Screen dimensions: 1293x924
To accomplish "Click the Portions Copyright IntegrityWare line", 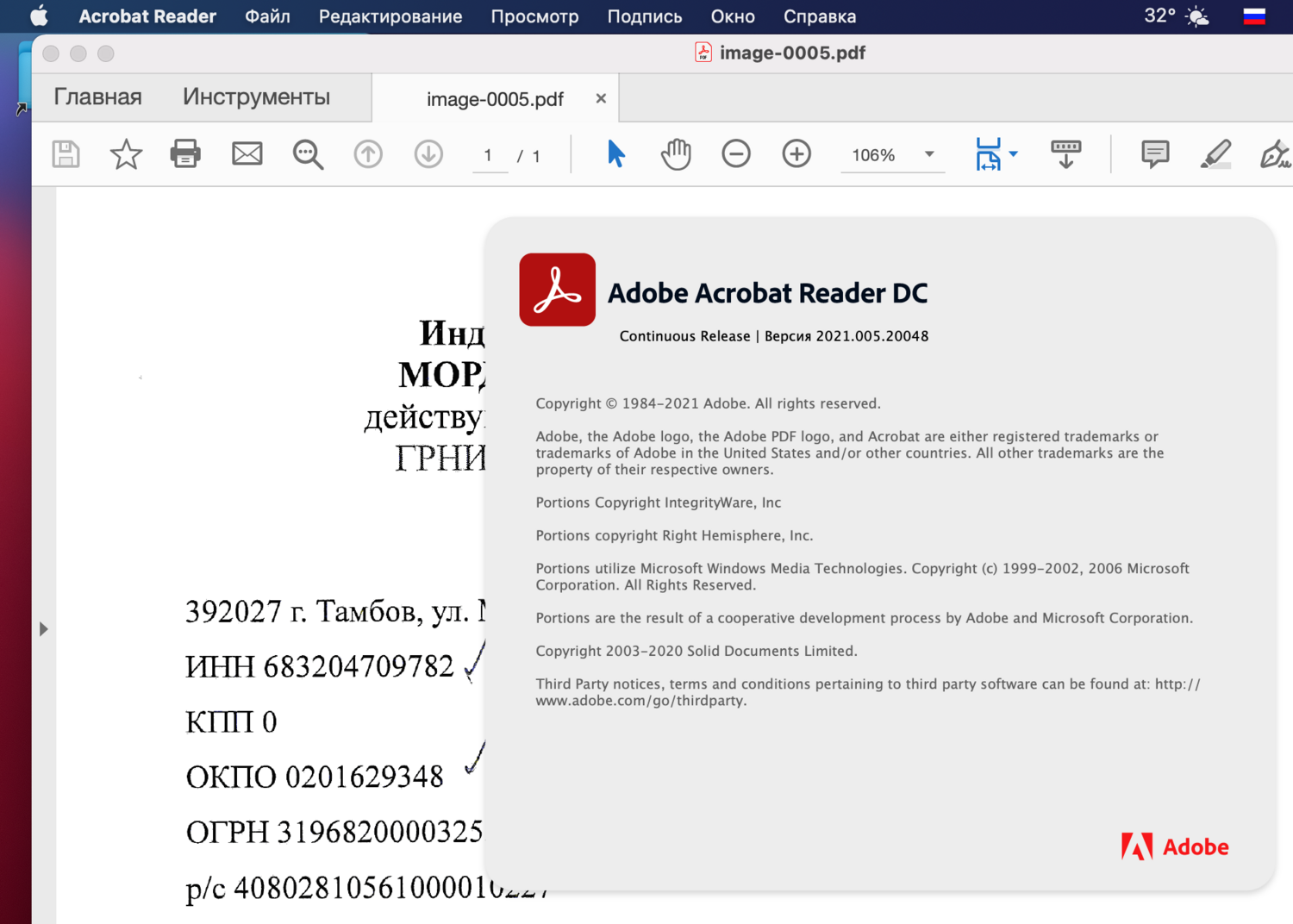I will coord(659,503).
